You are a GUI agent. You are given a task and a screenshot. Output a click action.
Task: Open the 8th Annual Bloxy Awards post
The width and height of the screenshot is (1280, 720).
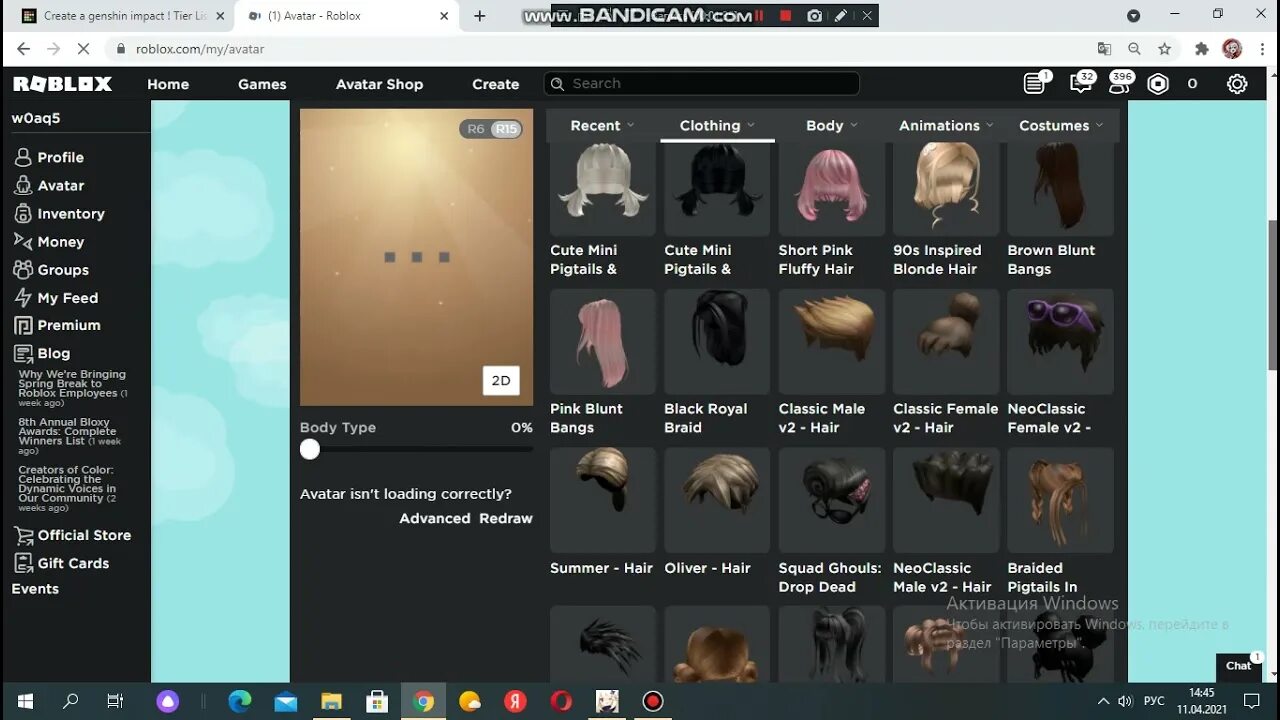pos(69,436)
